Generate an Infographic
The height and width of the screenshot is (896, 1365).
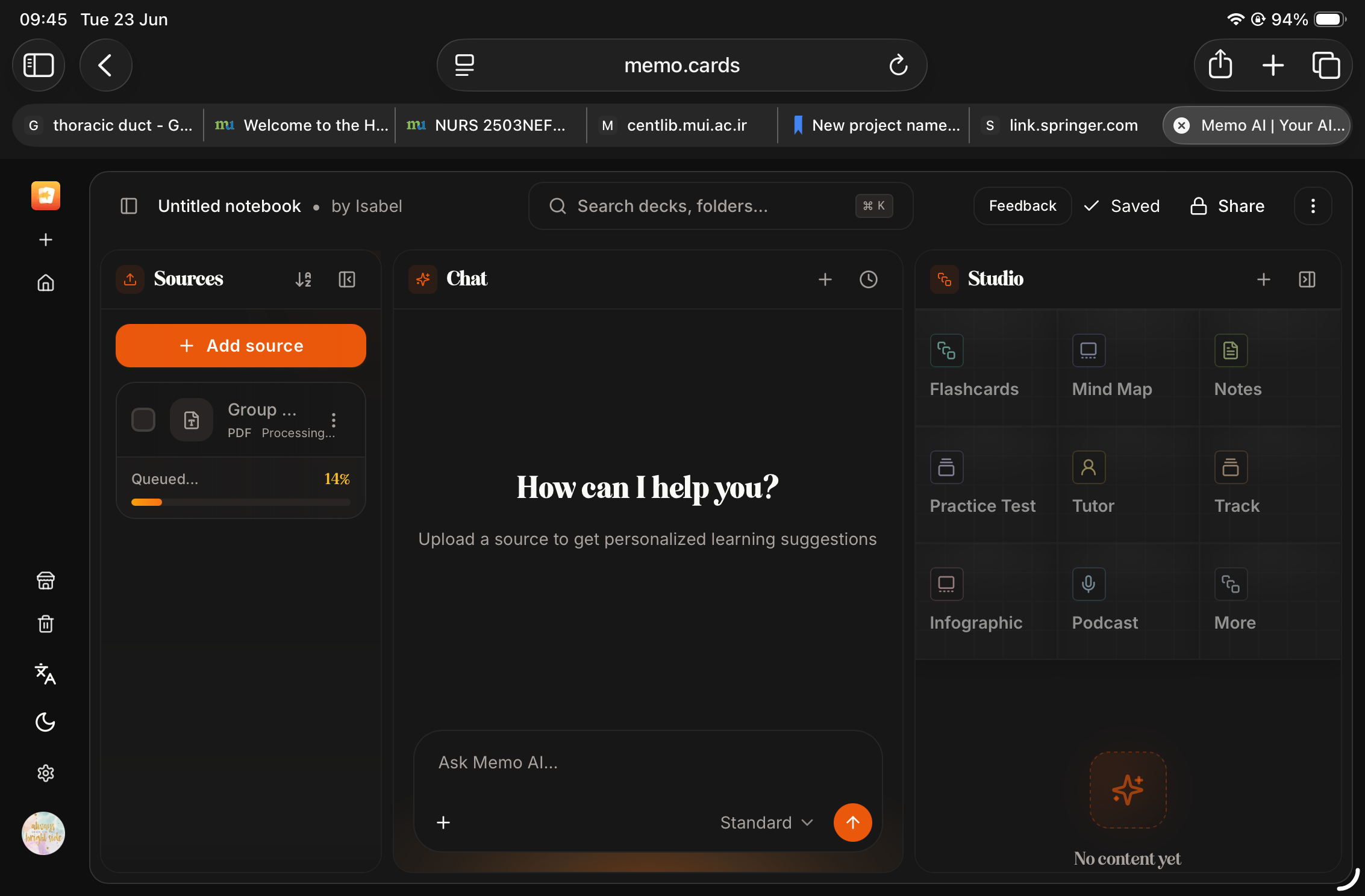pos(986,601)
